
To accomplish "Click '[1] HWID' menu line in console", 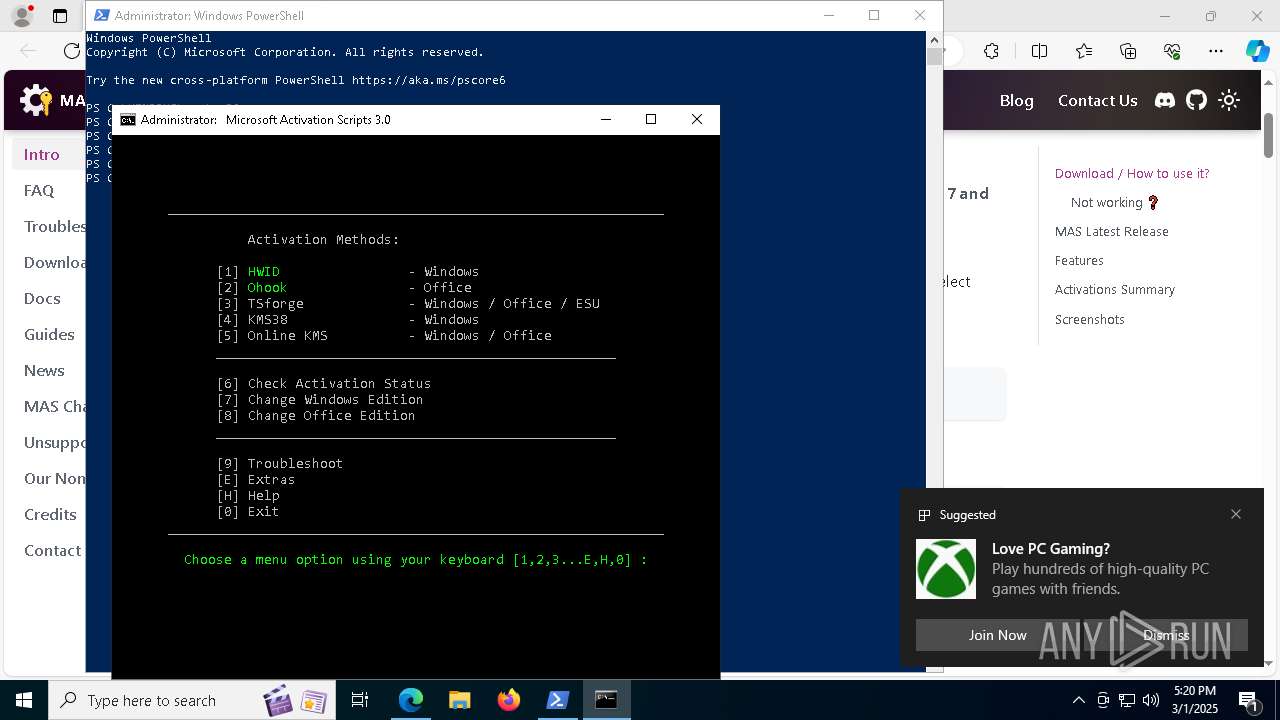I will pos(347,271).
